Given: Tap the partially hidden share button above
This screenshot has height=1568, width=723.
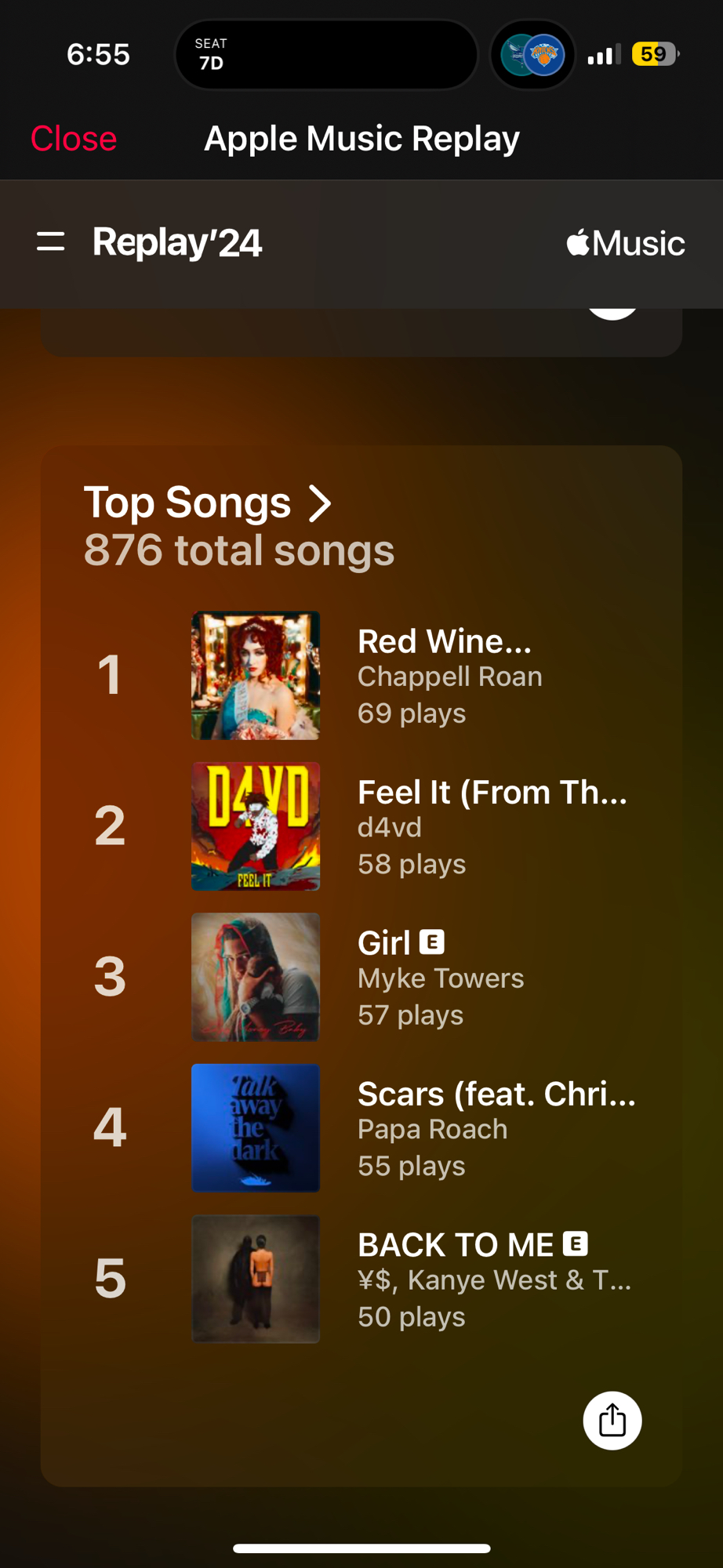Looking at the screenshot, I should point(612,314).
